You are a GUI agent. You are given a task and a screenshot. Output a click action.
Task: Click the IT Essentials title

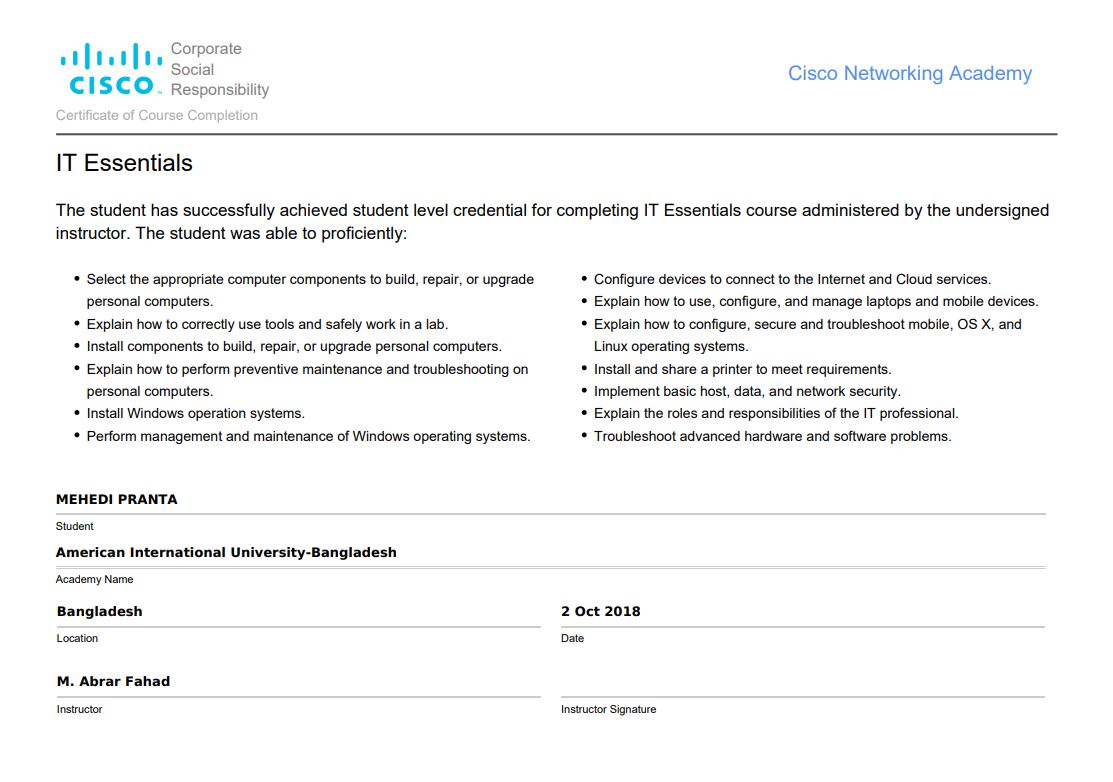[124, 163]
